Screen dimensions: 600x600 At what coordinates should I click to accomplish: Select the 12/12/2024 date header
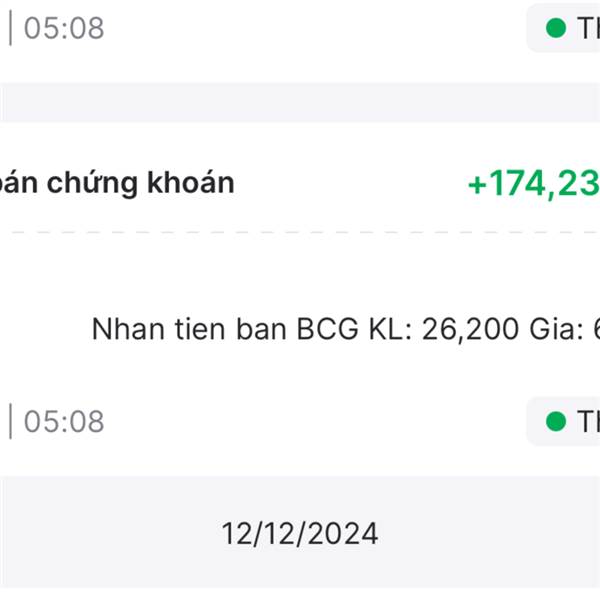point(300,533)
